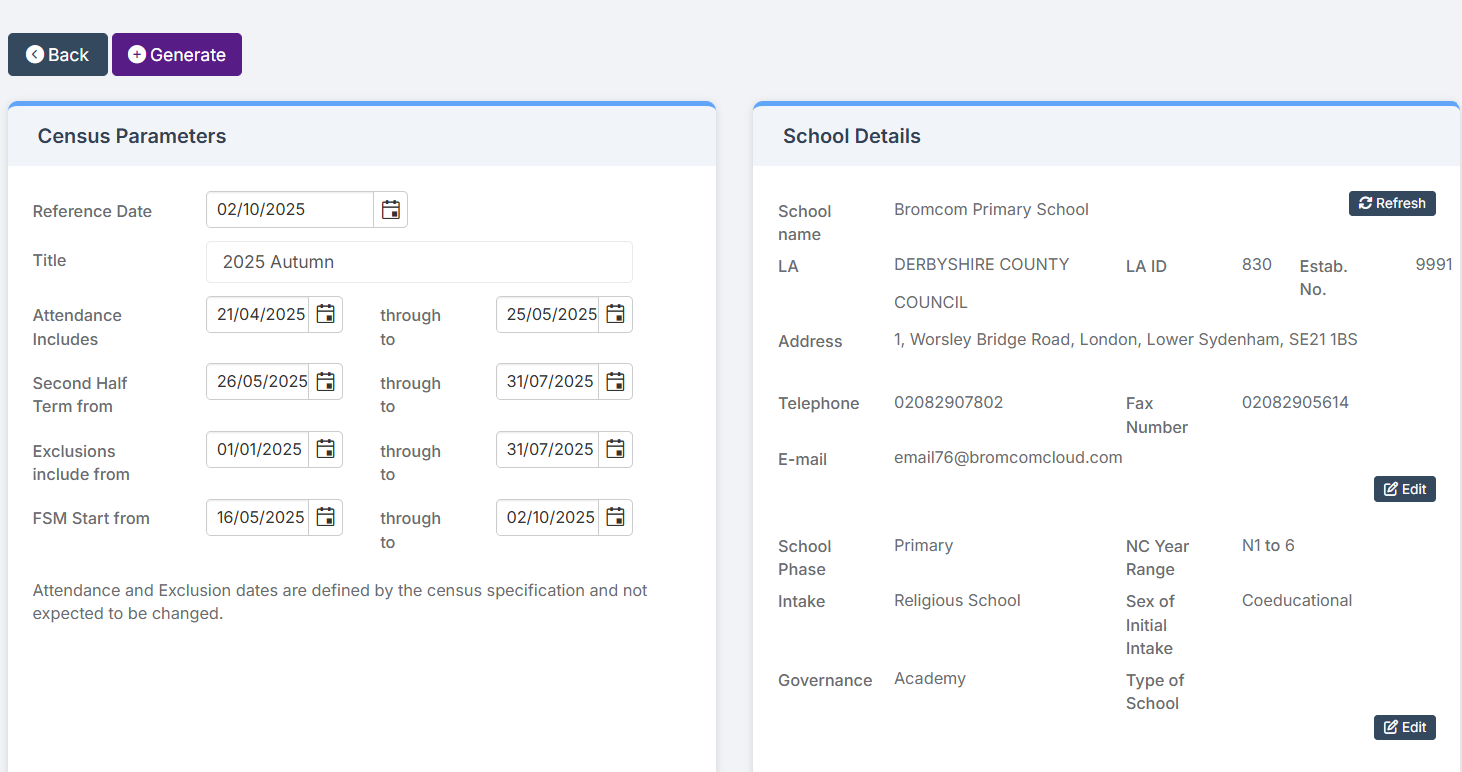The image size is (1462, 772).
Task: Click the 01/01/2025 exclusions start date field
Action: (260, 450)
